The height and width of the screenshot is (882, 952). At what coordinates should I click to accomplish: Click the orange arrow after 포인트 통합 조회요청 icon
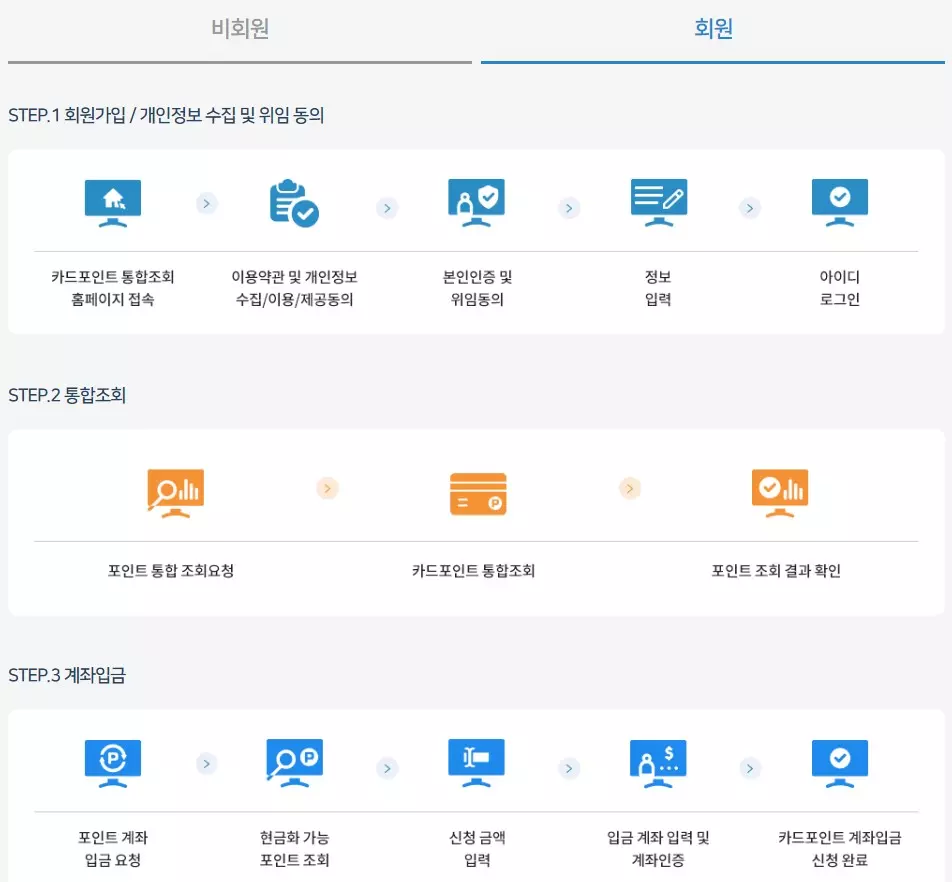coord(327,488)
